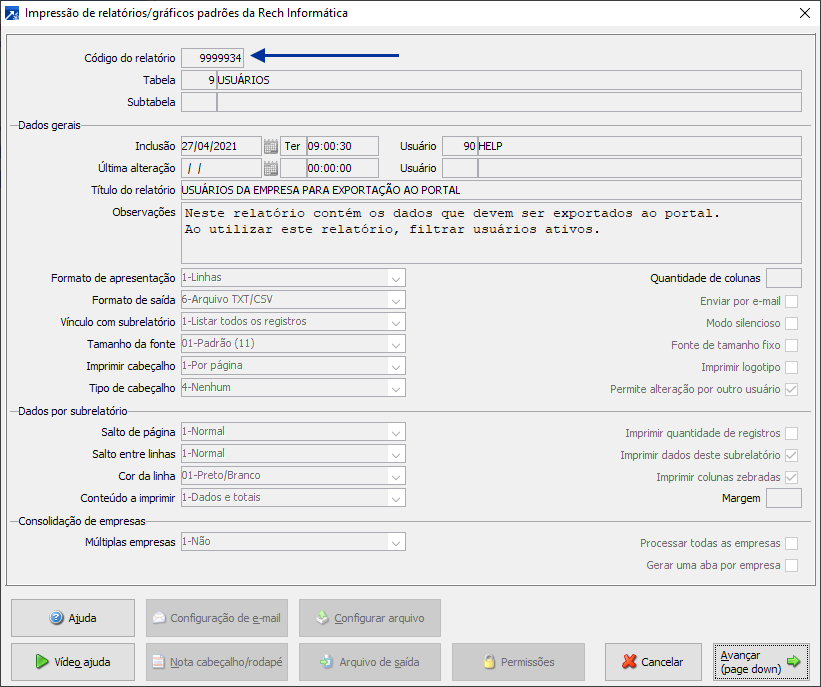The image size is (821, 687).
Task: Click the Configurar arquivo button
Action: tap(369, 618)
